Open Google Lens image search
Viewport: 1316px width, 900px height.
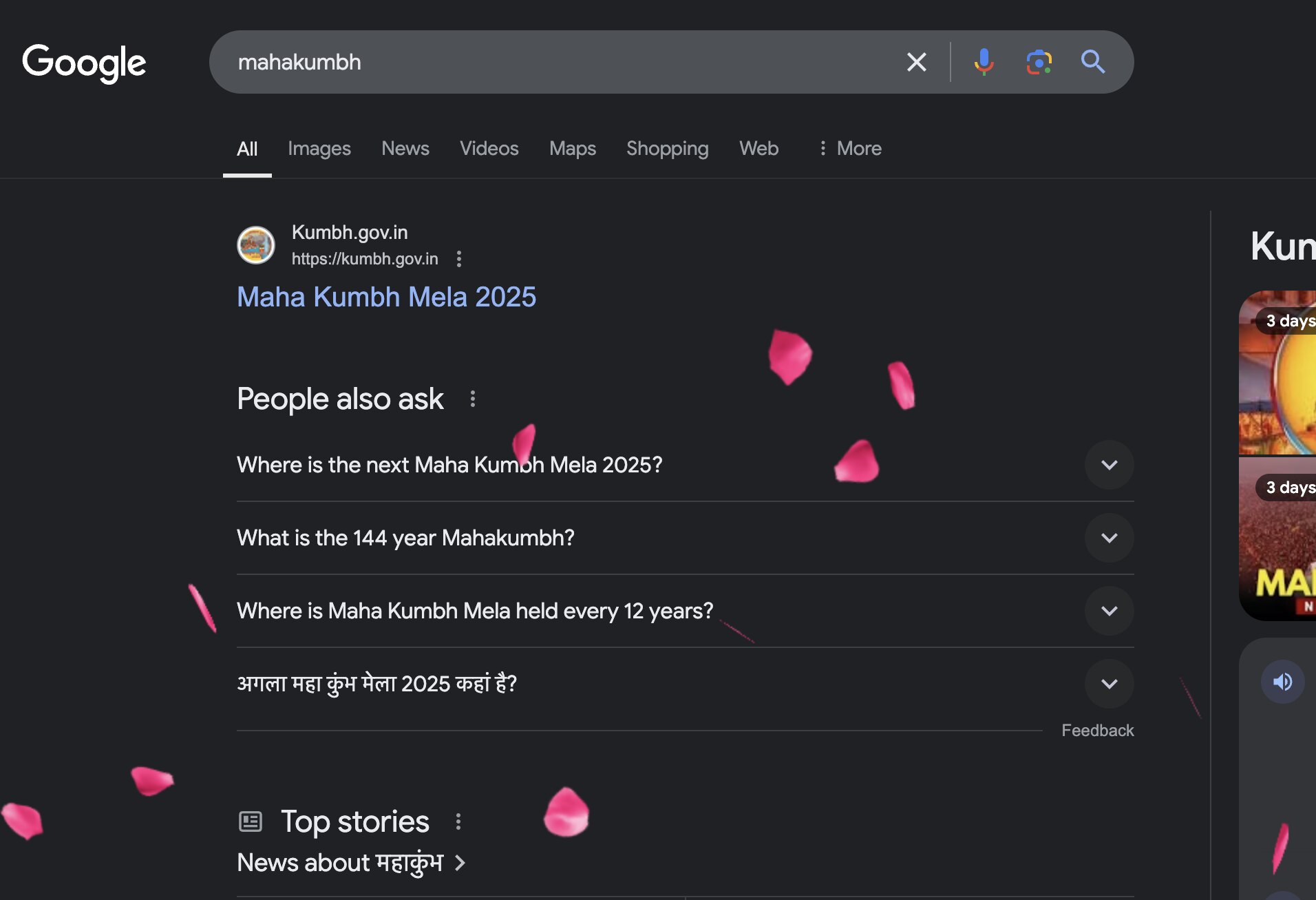(x=1039, y=62)
